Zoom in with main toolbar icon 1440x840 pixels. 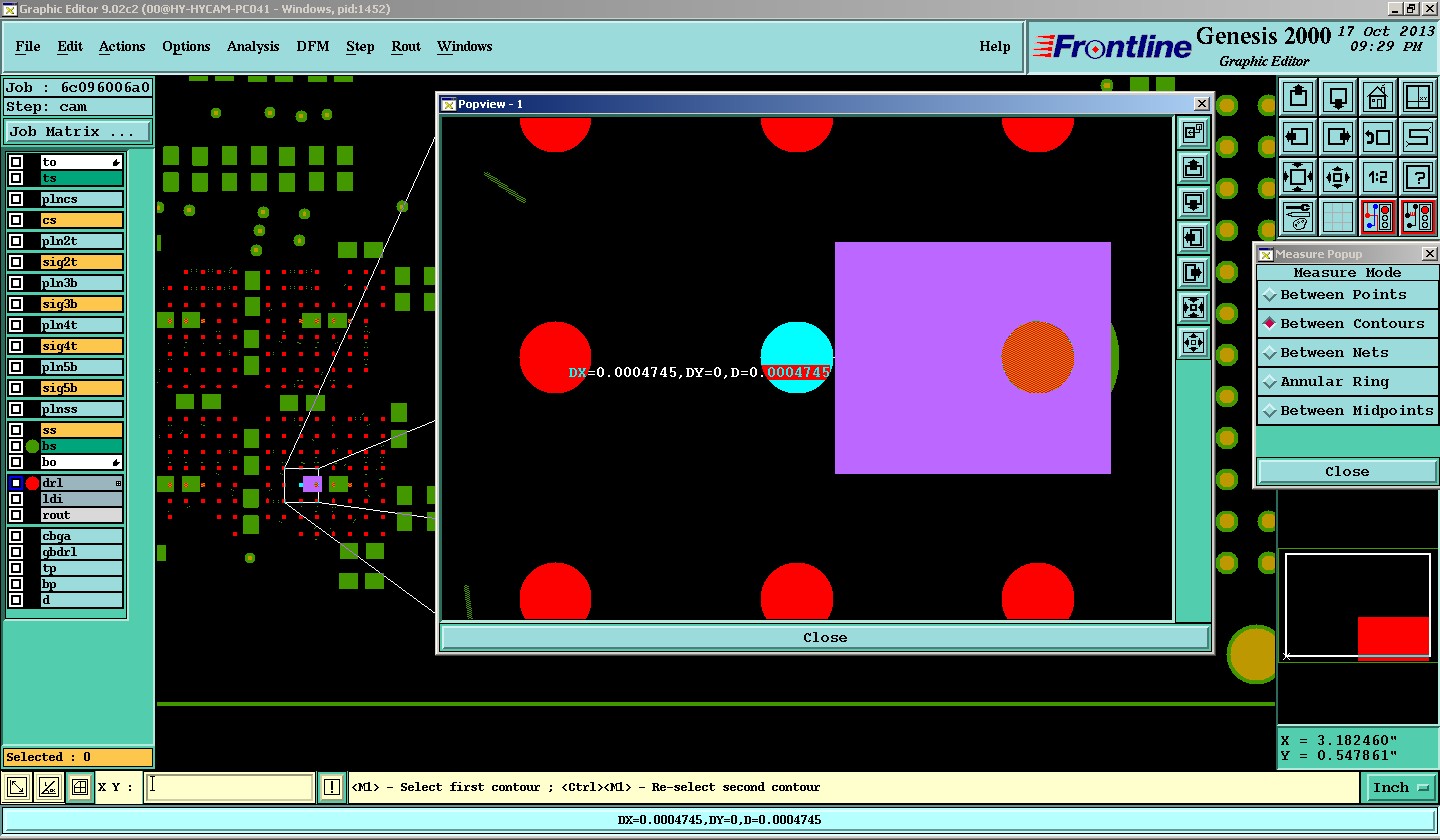pyautogui.click(x=1298, y=177)
